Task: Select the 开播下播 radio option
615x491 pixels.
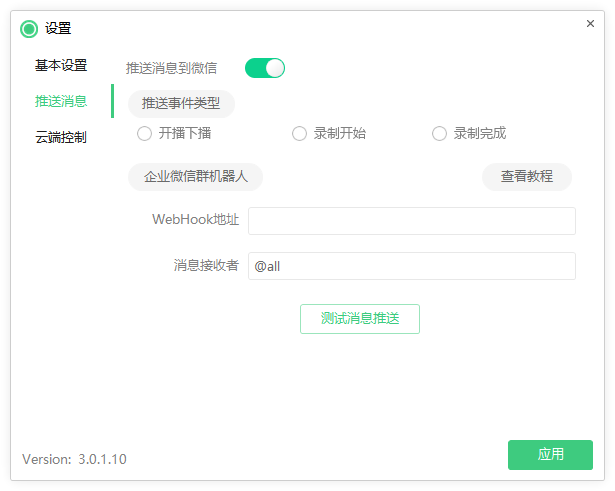Action: click(145, 134)
